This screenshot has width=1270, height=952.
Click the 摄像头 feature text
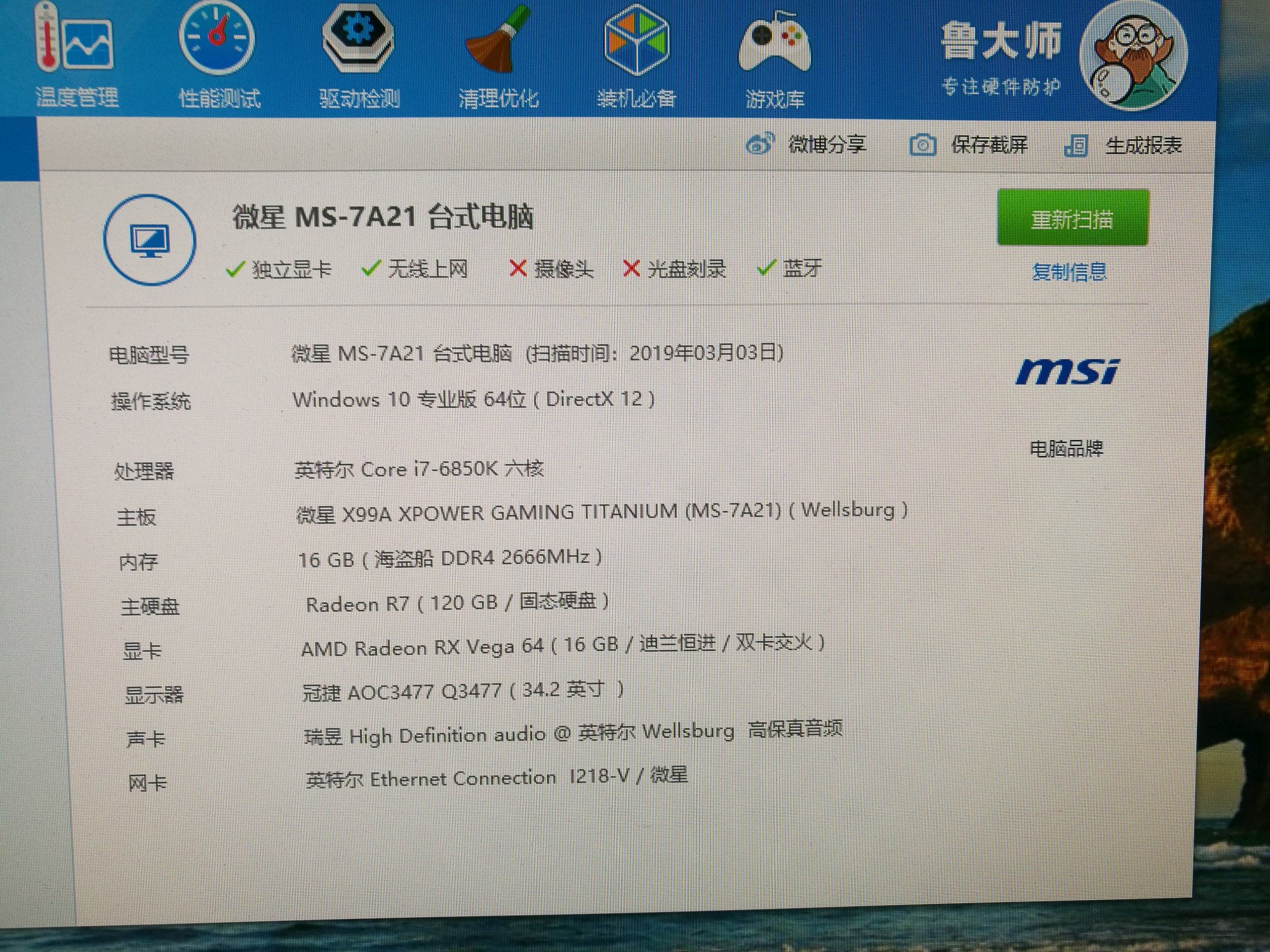coord(564,269)
